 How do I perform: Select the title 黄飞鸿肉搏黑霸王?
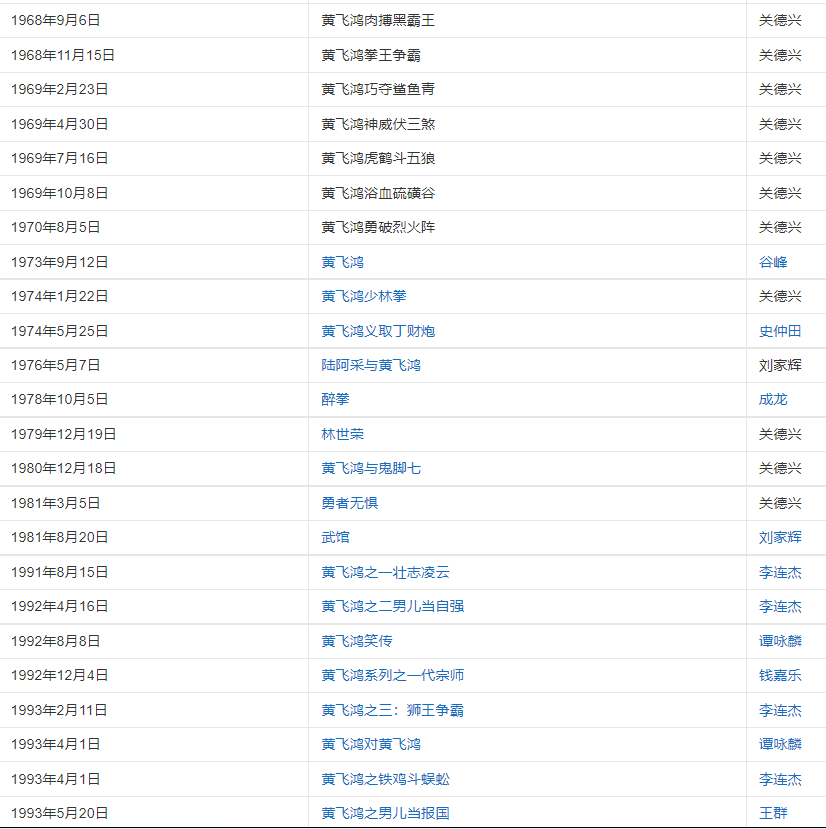(x=378, y=21)
